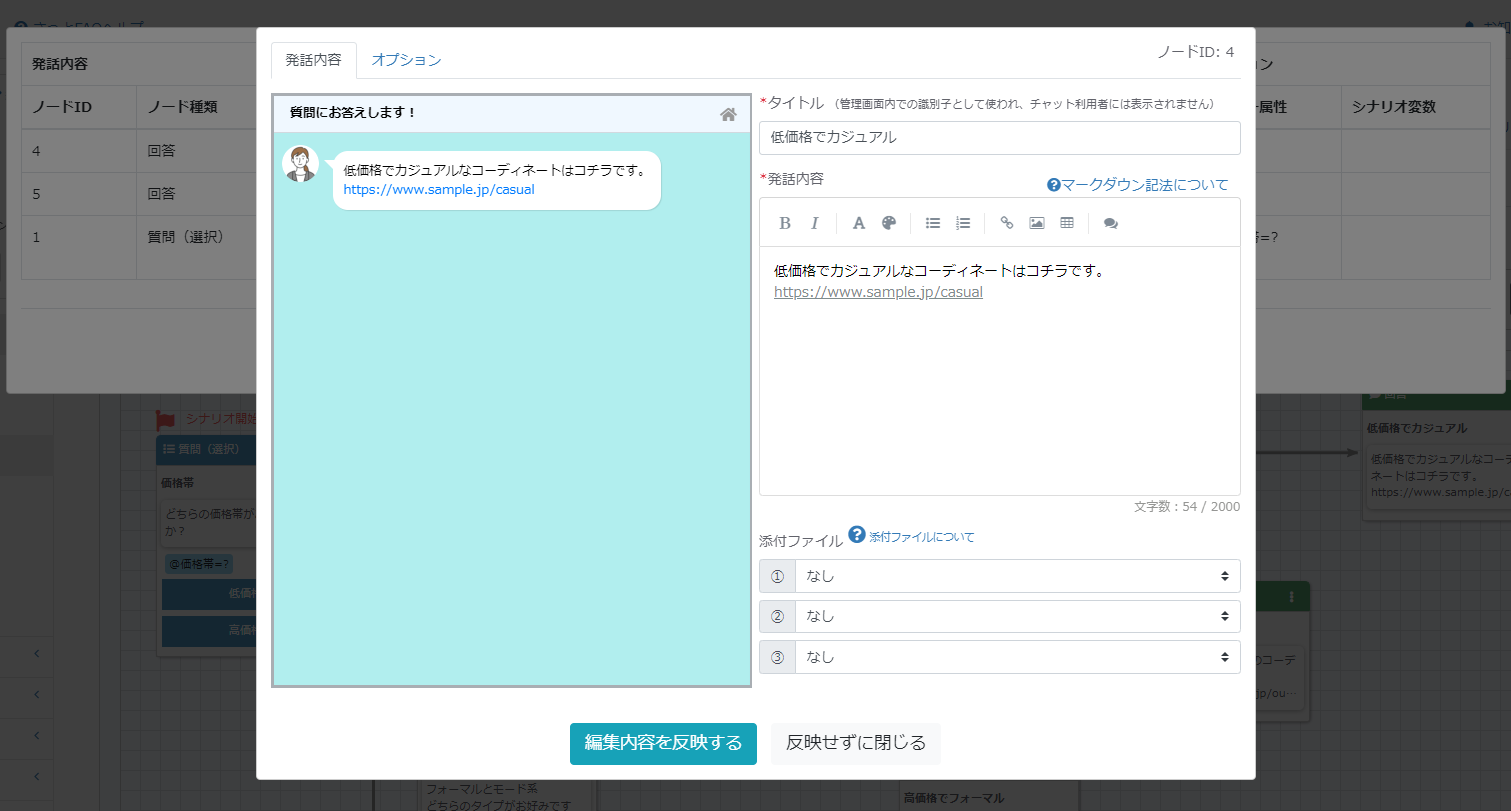This screenshot has width=1511, height=811.
Task: Apply bold formatting in editor toolbar
Action: click(x=785, y=223)
